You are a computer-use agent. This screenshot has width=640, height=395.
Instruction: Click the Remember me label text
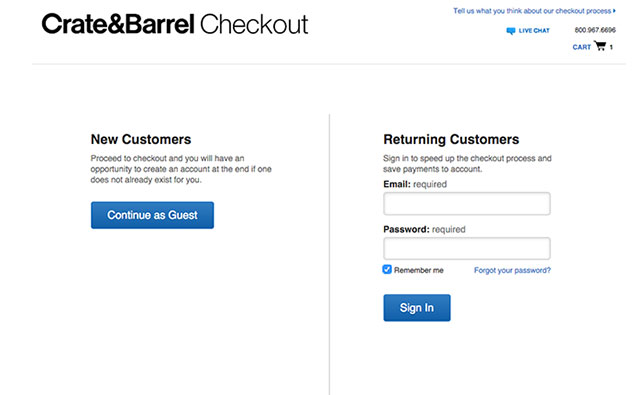click(x=419, y=270)
